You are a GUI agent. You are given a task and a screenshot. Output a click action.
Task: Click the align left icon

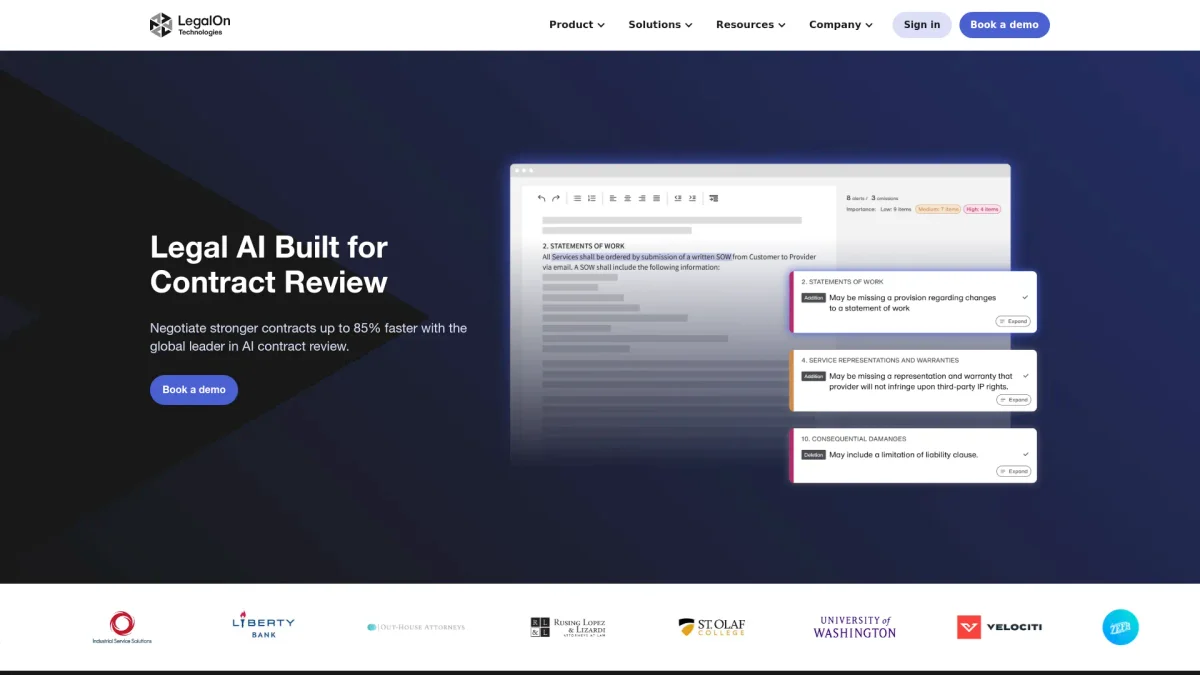[x=613, y=198]
